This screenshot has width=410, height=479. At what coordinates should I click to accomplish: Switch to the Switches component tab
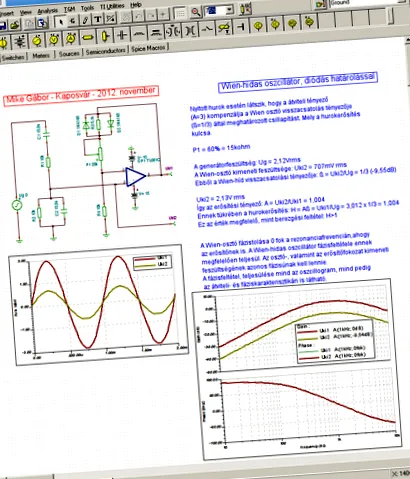[13, 57]
